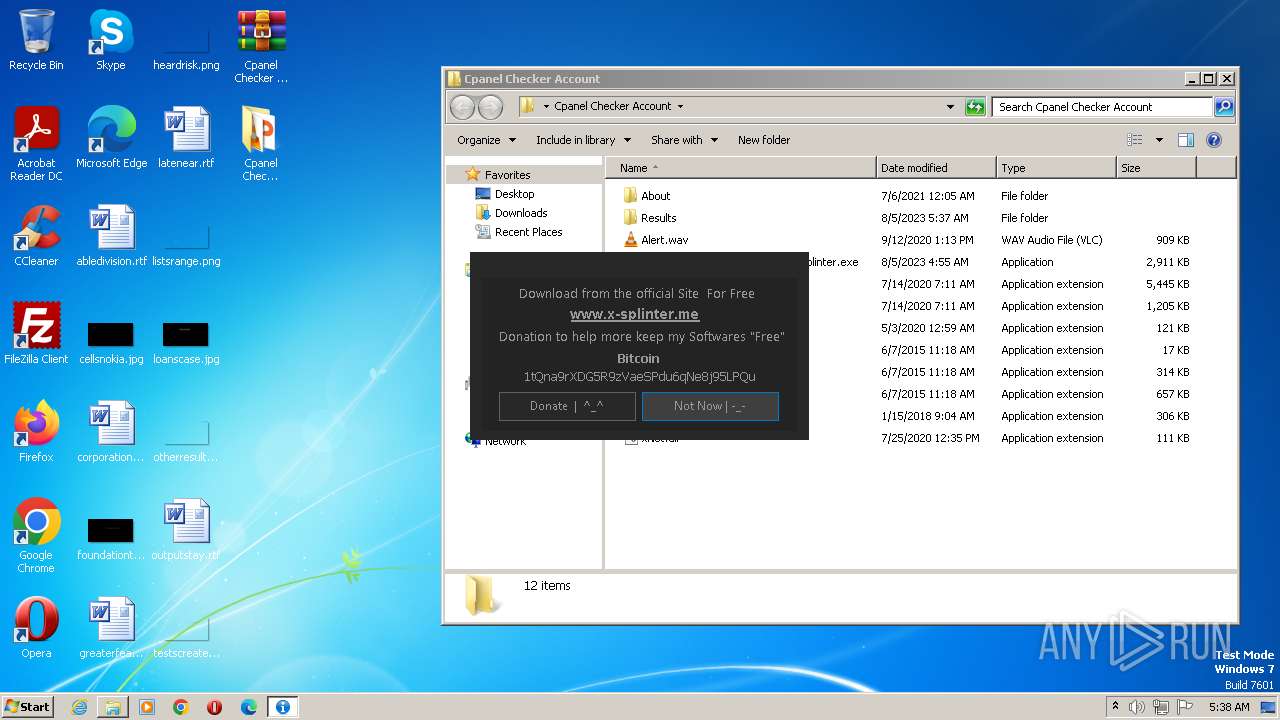Click the Show desktop button on taskbar
The width and height of the screenshot is (1280, 720).
click(1269, 707)
